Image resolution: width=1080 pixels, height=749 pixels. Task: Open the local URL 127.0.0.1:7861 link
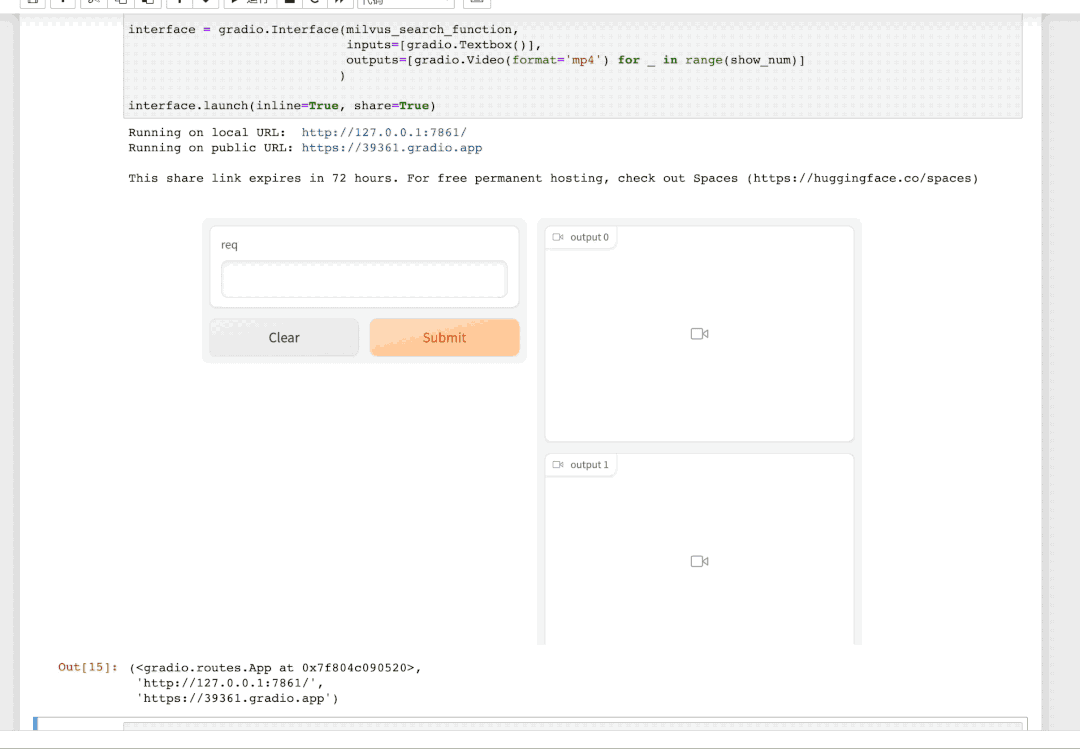tap(384, 133)
